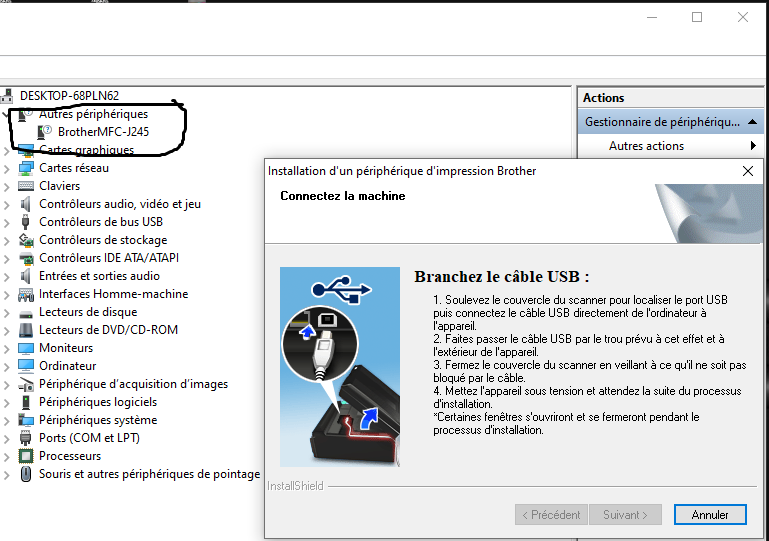Click the Claviers keyboard icon
Viewport: 769px width, 541px height.
(x=26, y=186)
